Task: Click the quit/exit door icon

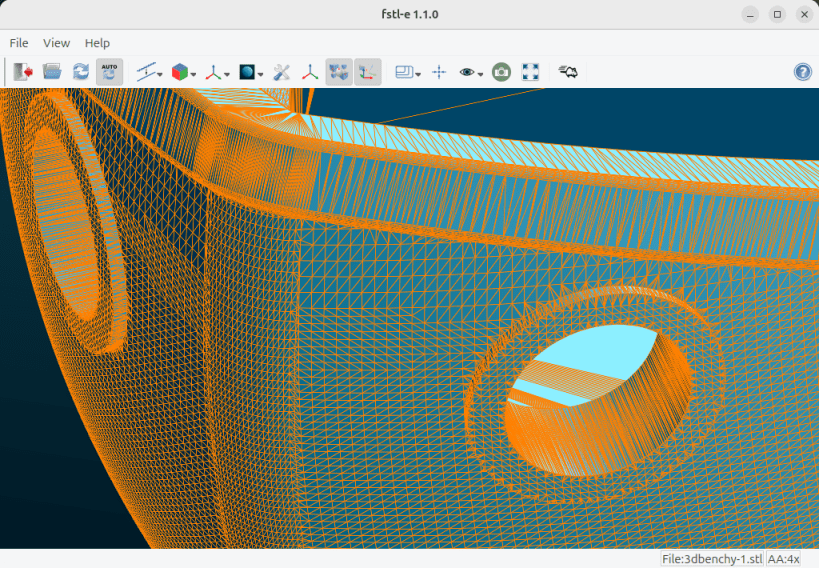Action: tap(23, 72)
